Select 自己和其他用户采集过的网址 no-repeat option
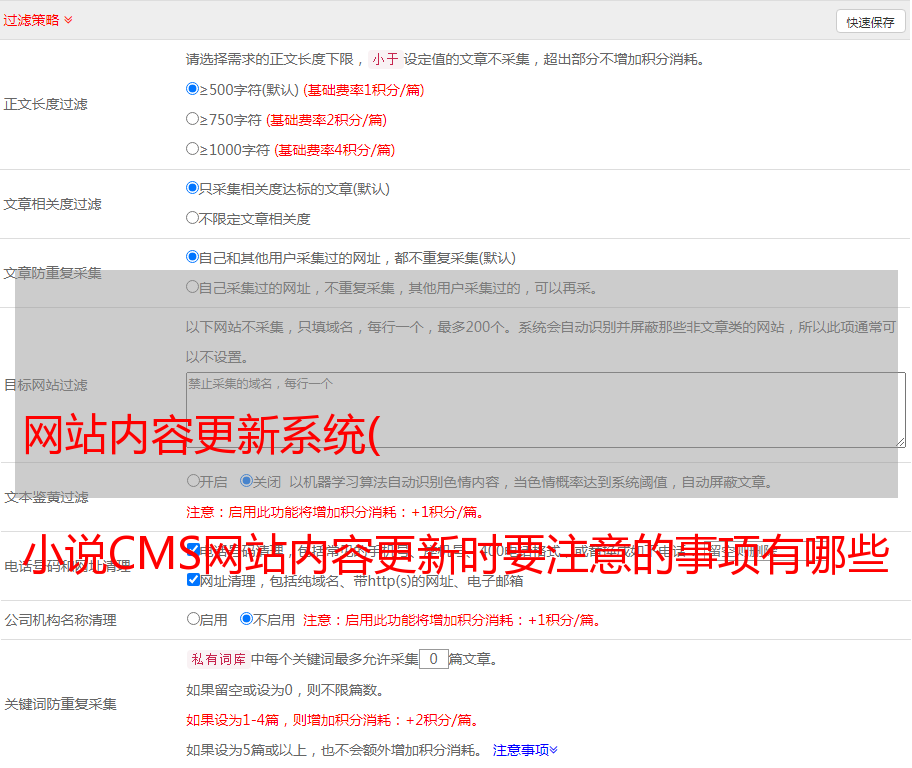This screenshot has height=768, width=912. [x=193, y=257]
